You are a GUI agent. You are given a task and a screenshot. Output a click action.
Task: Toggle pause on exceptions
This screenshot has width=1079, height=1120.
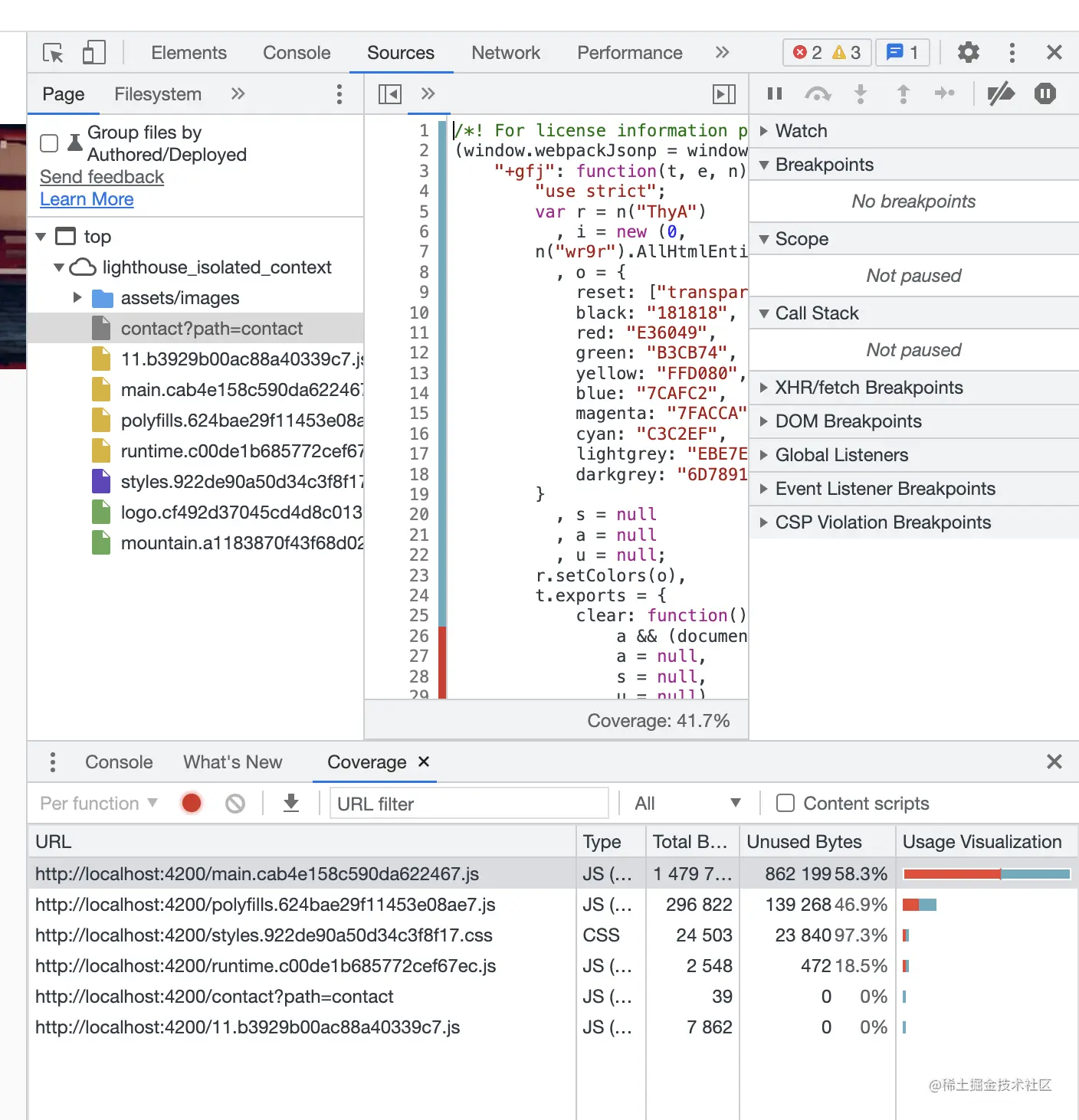coord(1045,93)
